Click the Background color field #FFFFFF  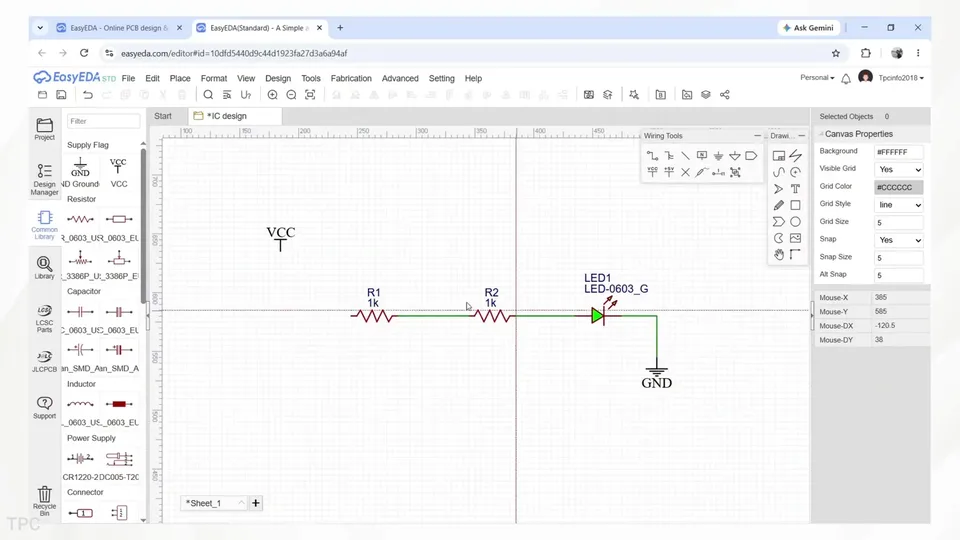point(898,152)
